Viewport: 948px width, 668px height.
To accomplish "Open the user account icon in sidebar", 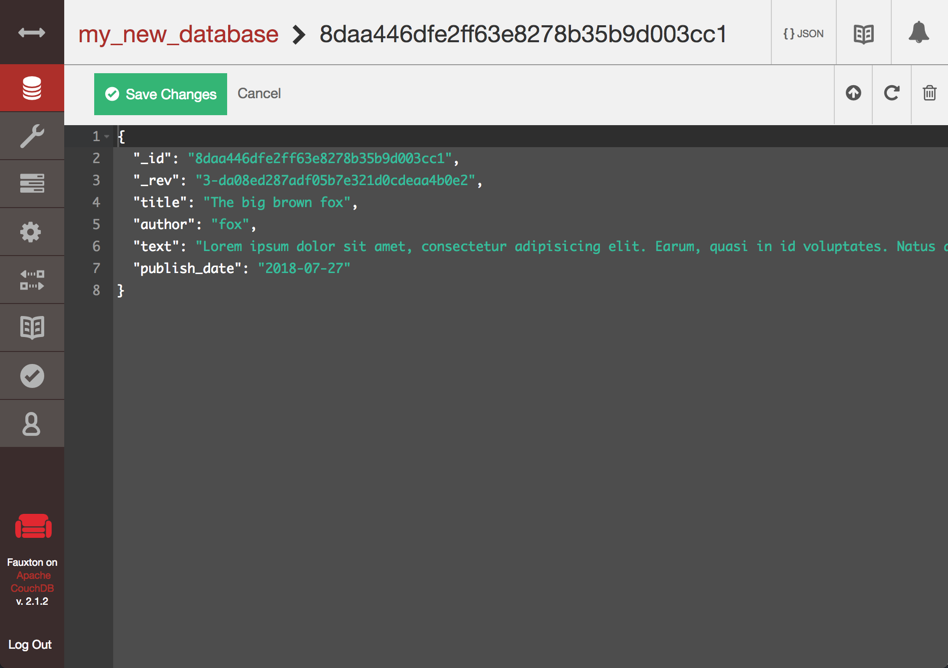I will tap(32, 424).
